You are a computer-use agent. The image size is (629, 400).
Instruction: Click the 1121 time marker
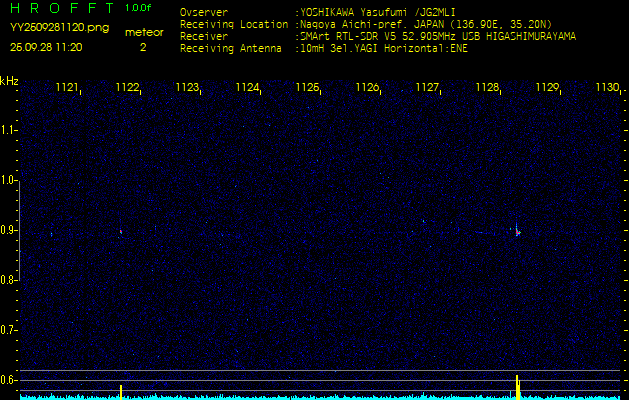click(68, 88)
